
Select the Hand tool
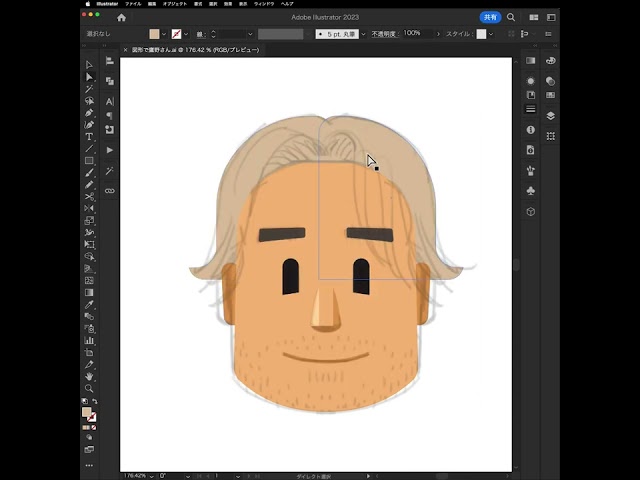tap(89, 376)
